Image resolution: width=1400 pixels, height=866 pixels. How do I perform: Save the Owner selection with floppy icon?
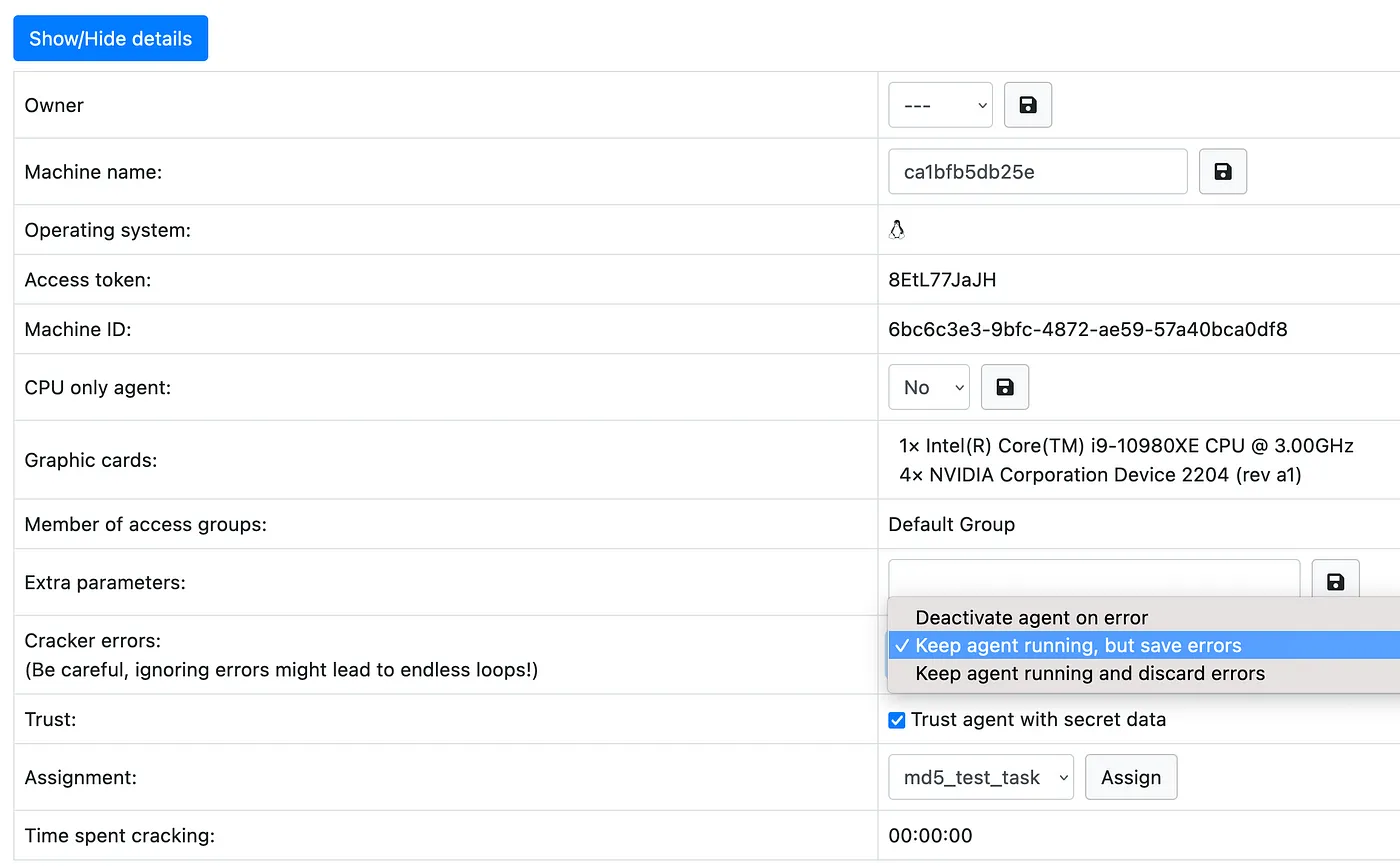click(1028, 105)
